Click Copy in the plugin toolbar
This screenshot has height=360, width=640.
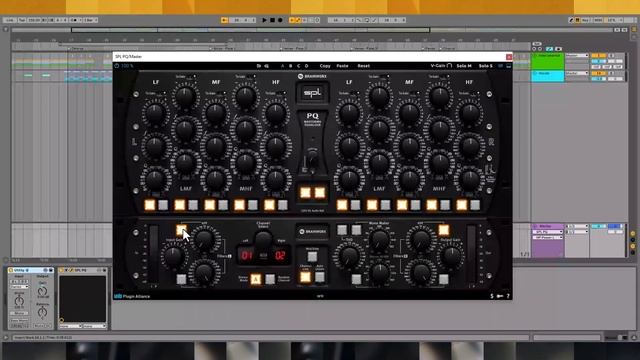pos(325,66)
